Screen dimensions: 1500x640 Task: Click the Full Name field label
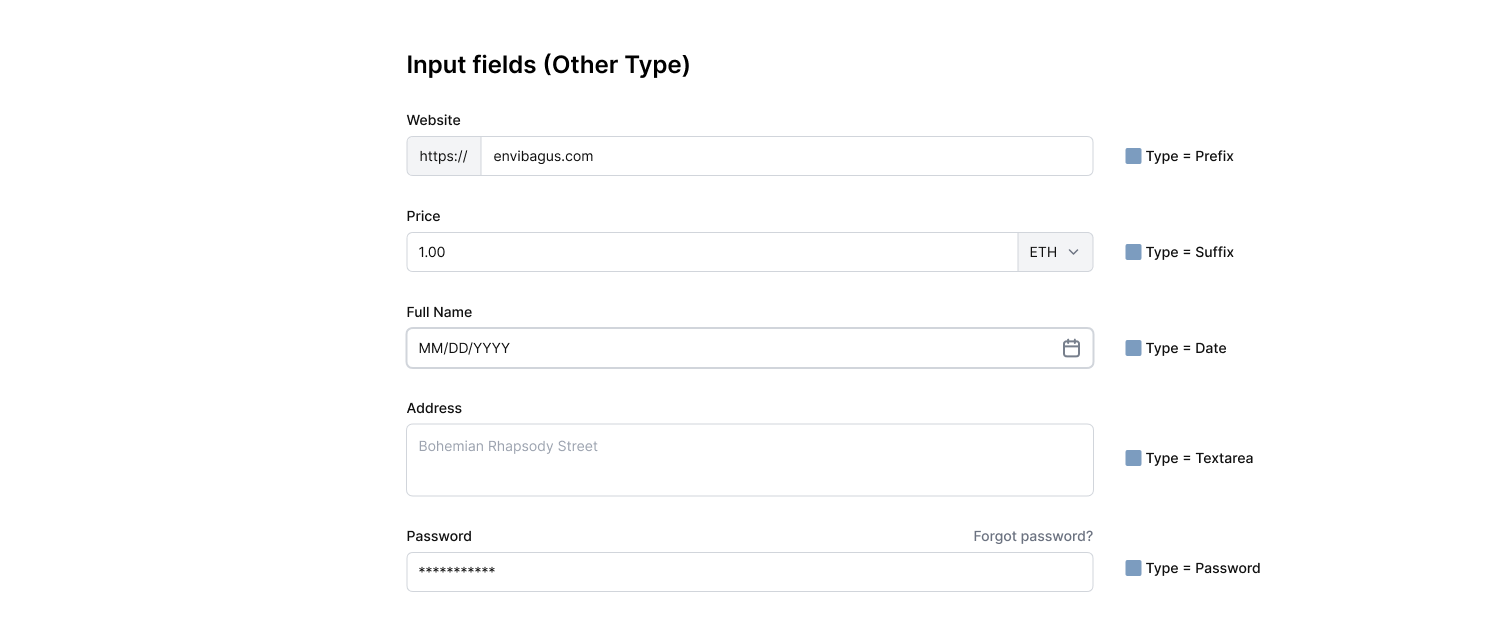pos(439,312)
